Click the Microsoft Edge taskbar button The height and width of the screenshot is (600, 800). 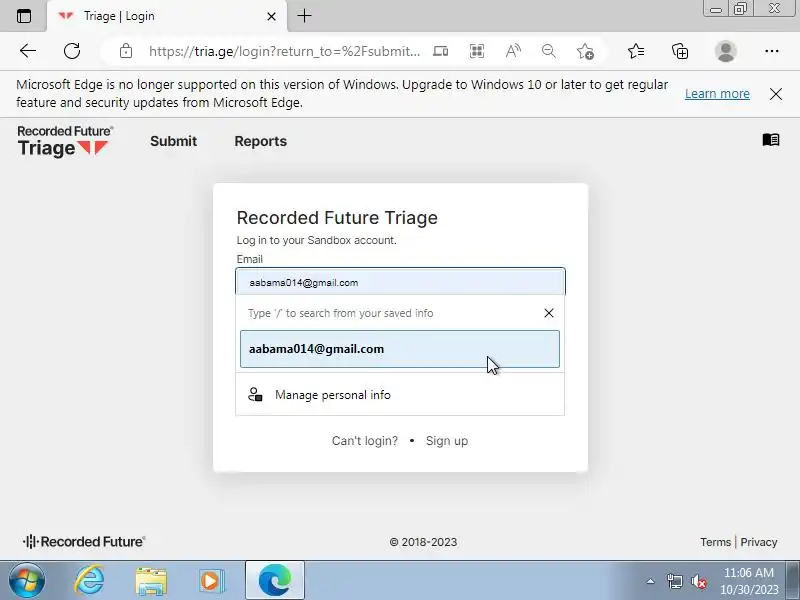274,581
